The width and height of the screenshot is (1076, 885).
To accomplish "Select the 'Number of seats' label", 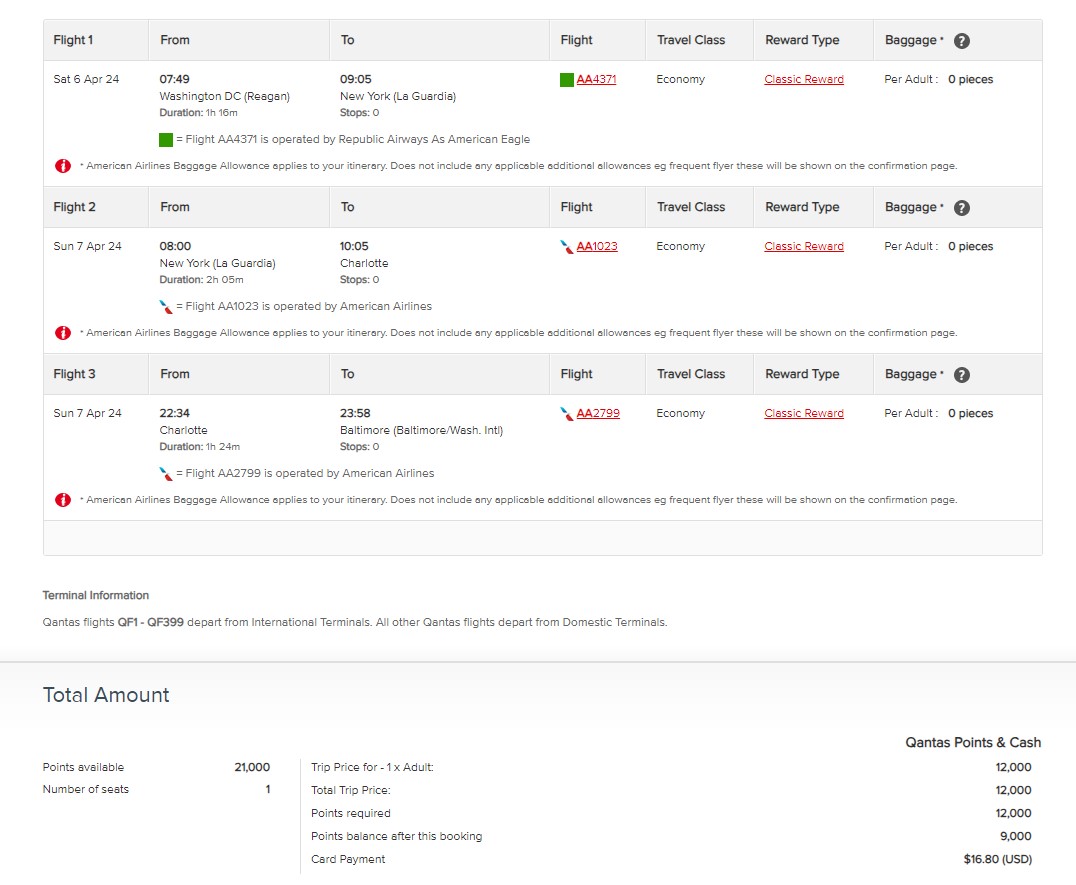I will click(86, 789).
